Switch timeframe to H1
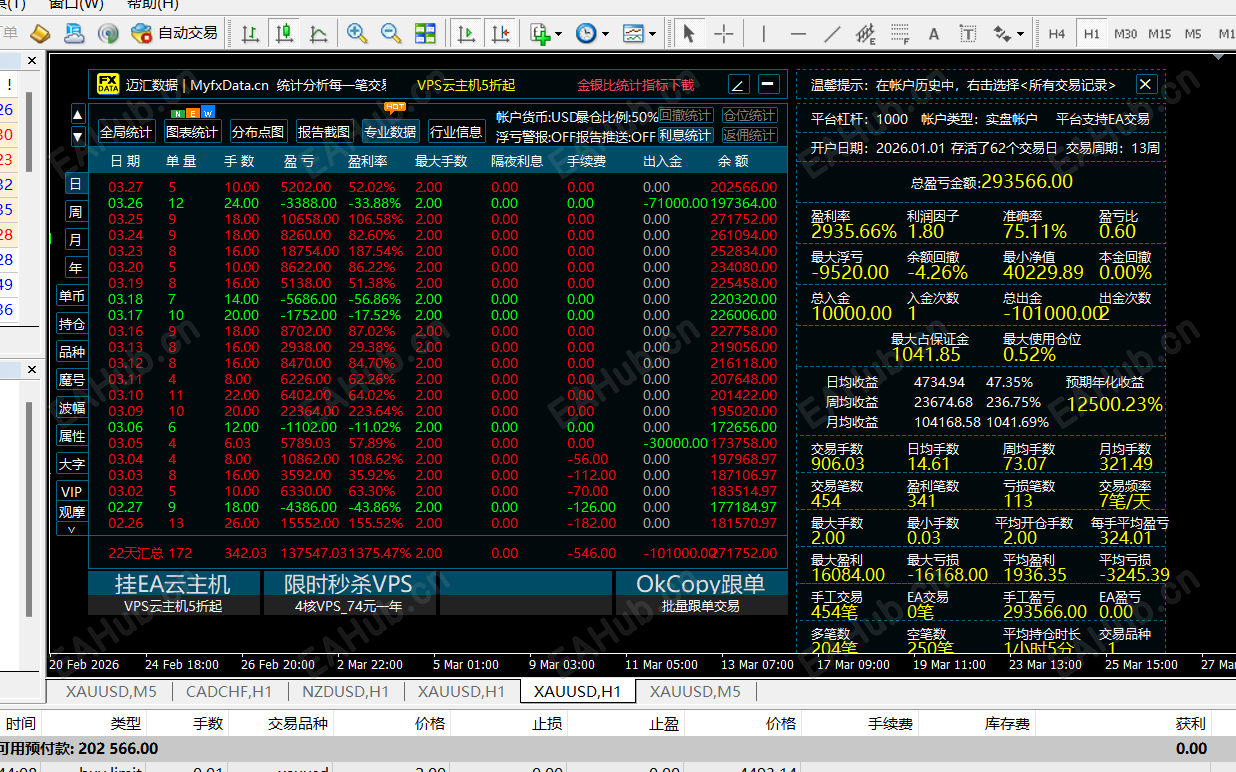The image size is (1236, 772). click(x=1091, y=33)
